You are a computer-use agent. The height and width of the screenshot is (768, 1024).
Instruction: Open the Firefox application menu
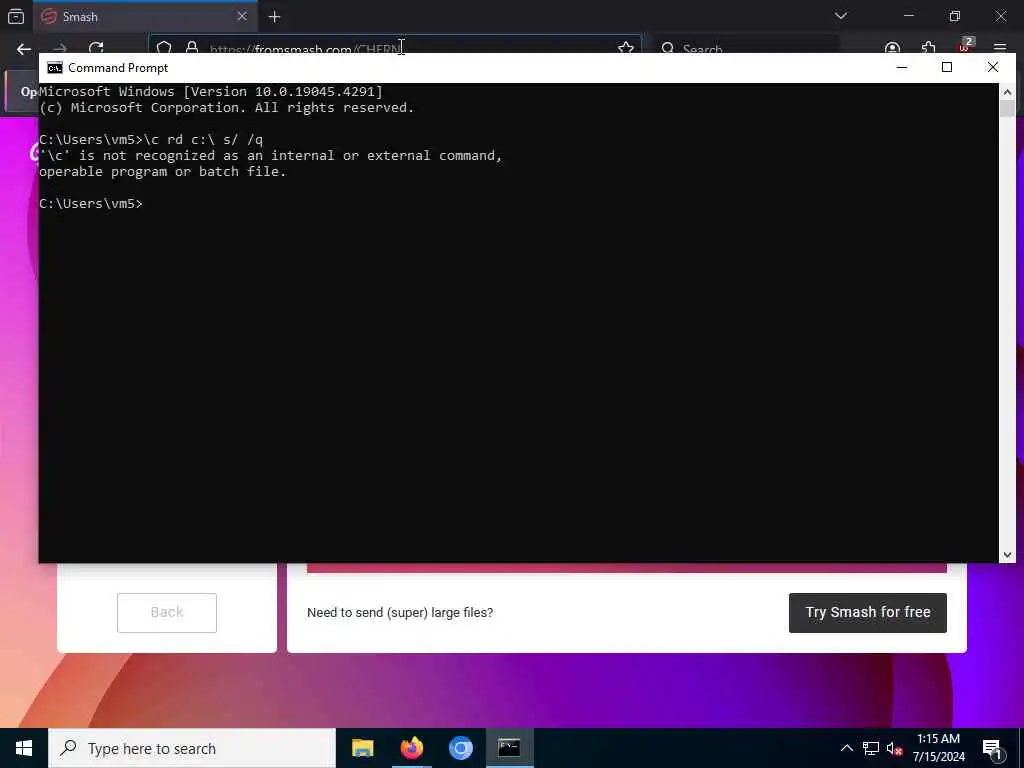(x=1000, y=48)
